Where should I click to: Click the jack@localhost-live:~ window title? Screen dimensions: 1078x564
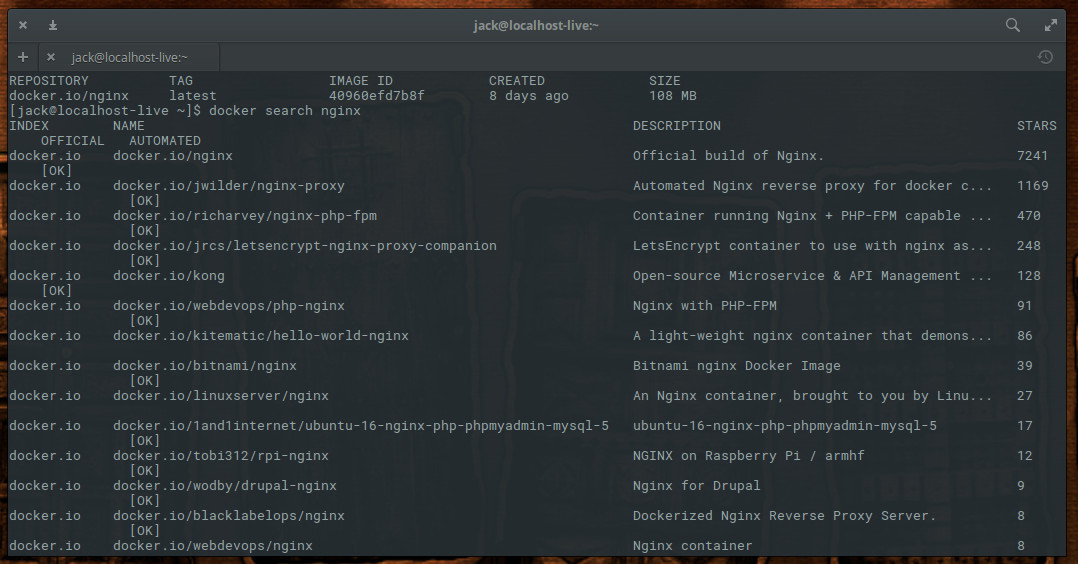[x=536, y=25]
